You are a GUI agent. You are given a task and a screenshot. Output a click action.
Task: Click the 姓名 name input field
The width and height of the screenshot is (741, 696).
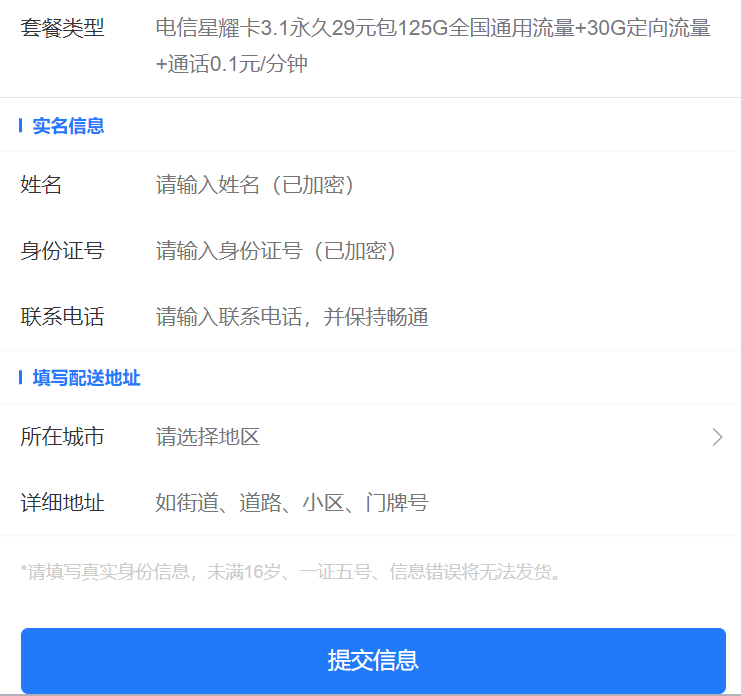tap(439, 185)
